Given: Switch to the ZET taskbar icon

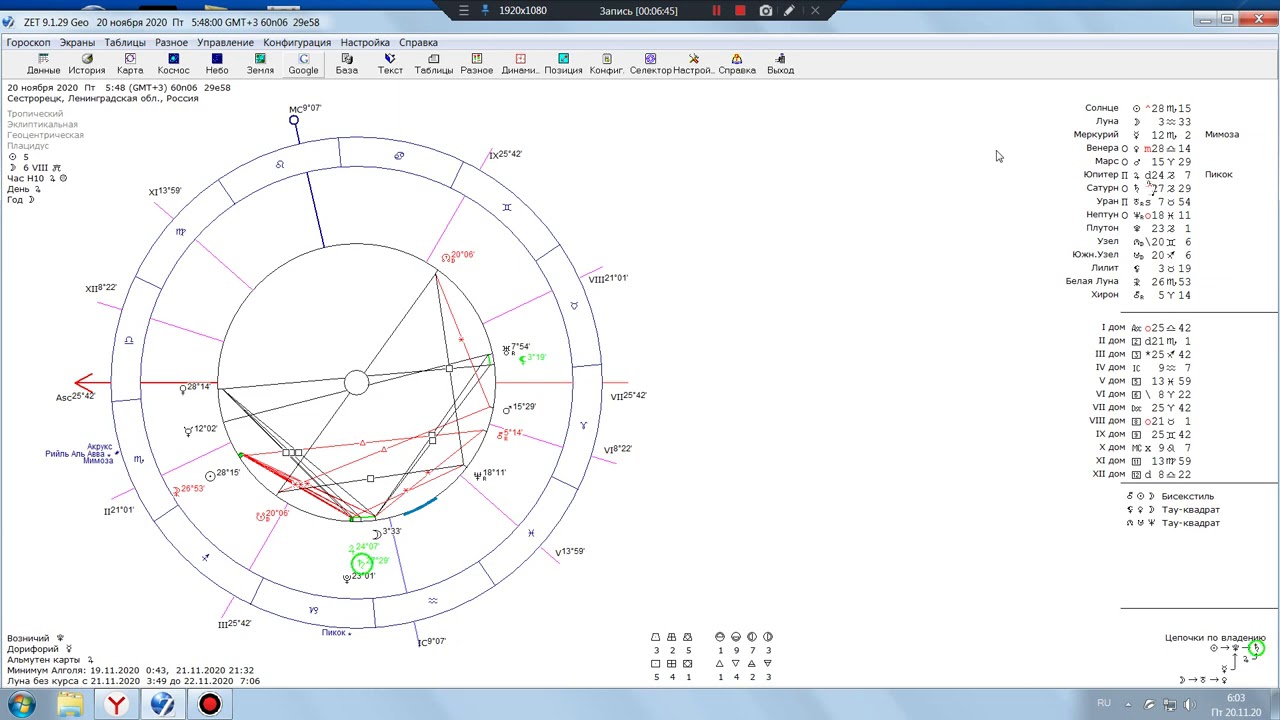Looking at the screenshot, I should (x=163, y=704).
